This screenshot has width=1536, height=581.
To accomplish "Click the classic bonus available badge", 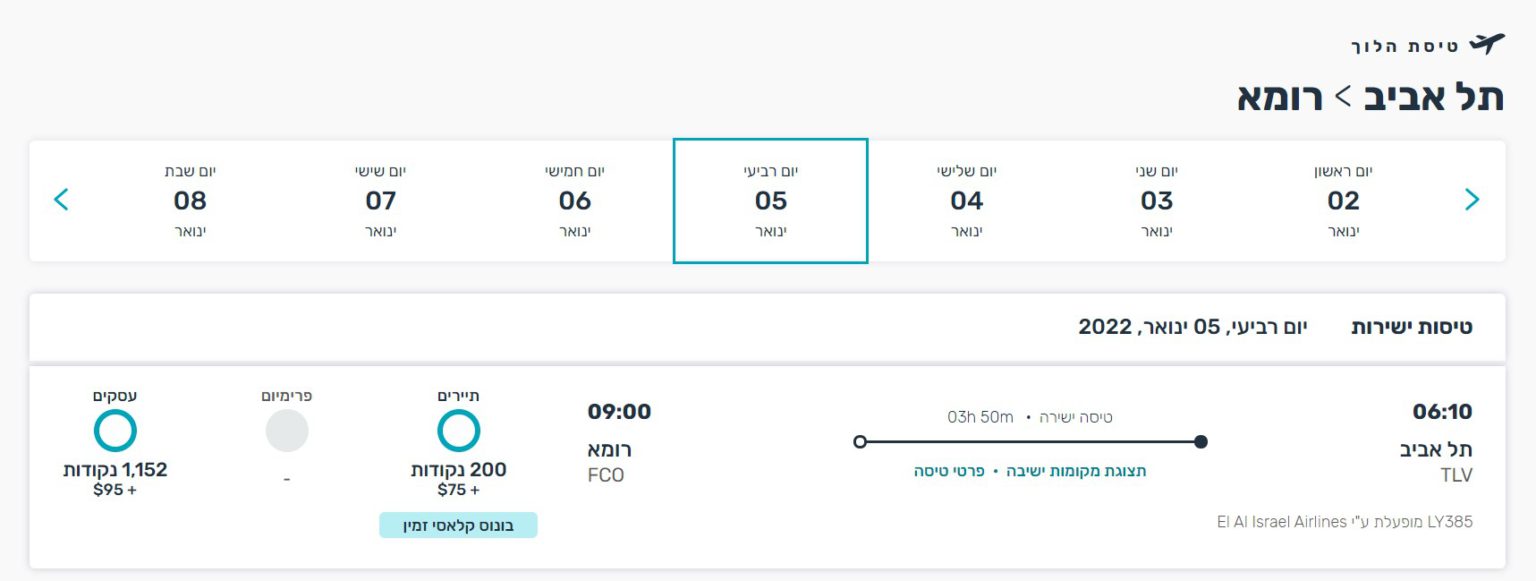I will tap(458, 525).
